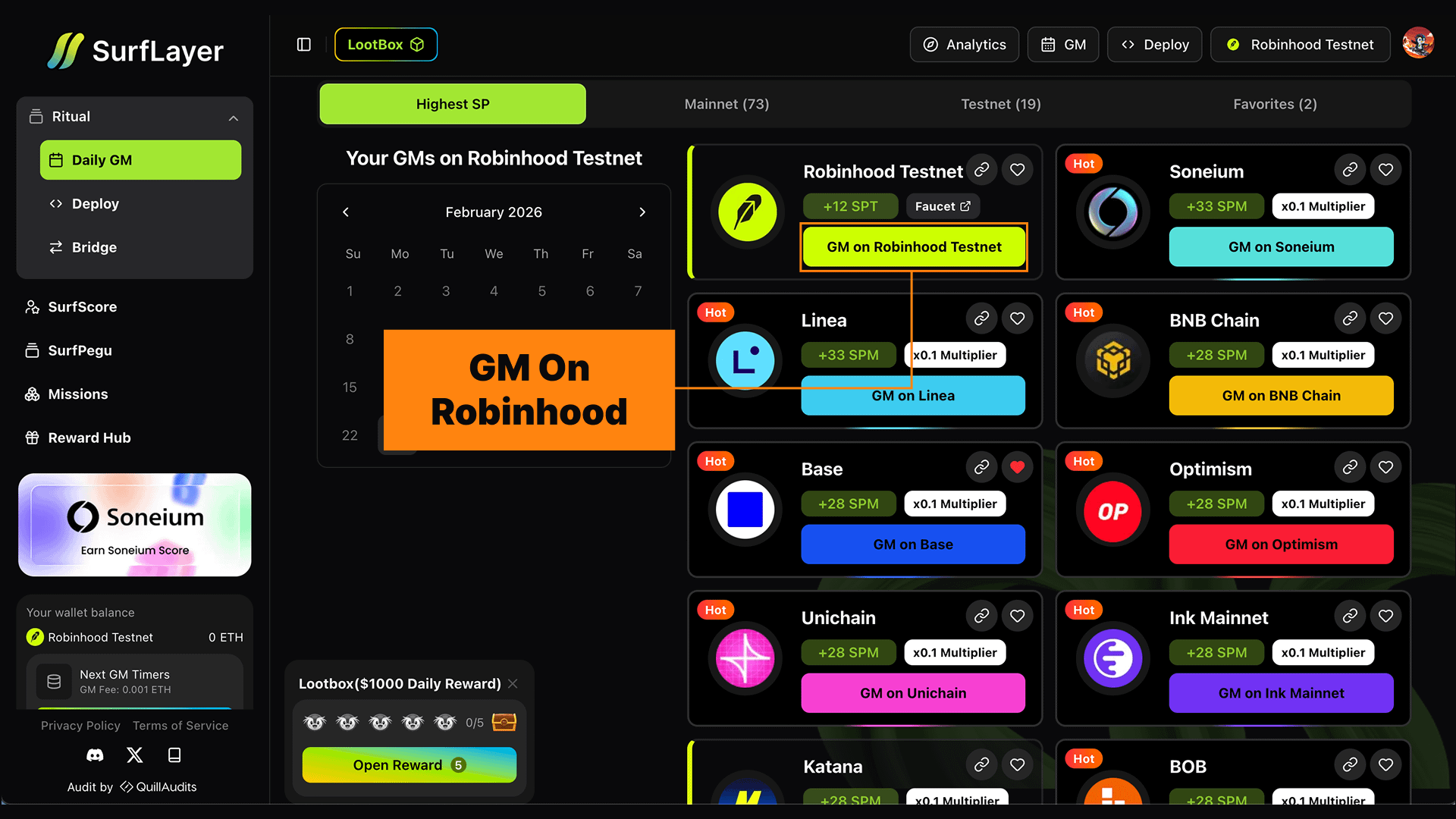This screenshot has height=819, width=1456.
Task: Open the Discord icon link
Action: (95, 755)
